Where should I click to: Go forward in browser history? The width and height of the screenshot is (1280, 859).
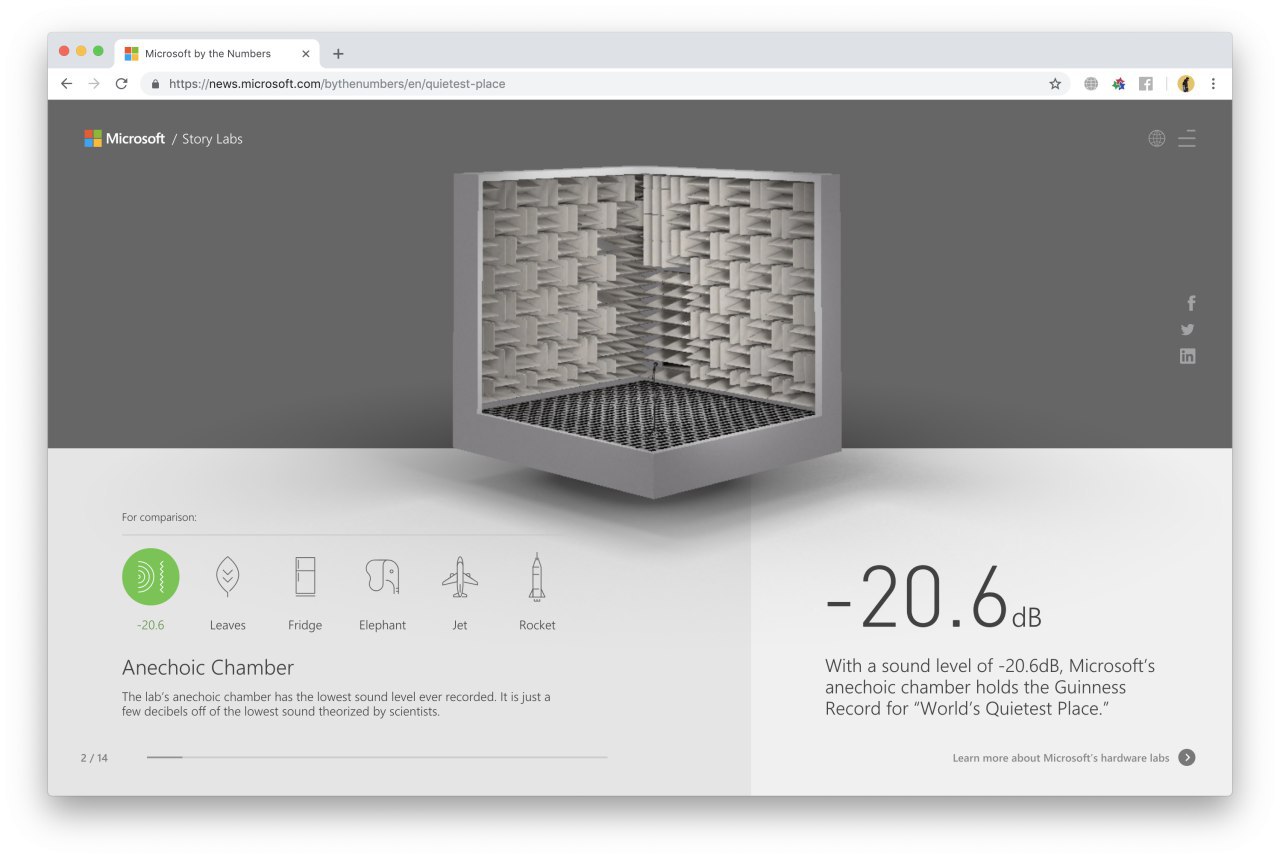click(94, 84)
